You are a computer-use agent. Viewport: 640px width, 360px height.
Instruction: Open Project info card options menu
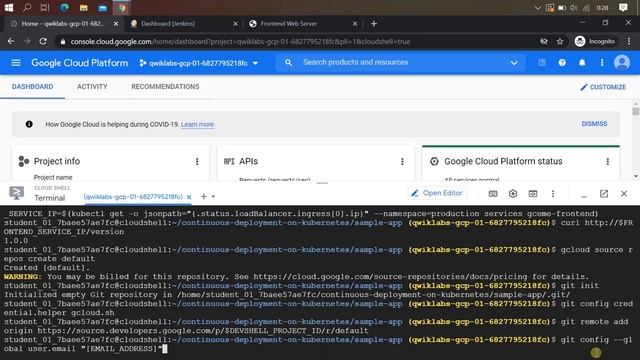click(197, 162)
